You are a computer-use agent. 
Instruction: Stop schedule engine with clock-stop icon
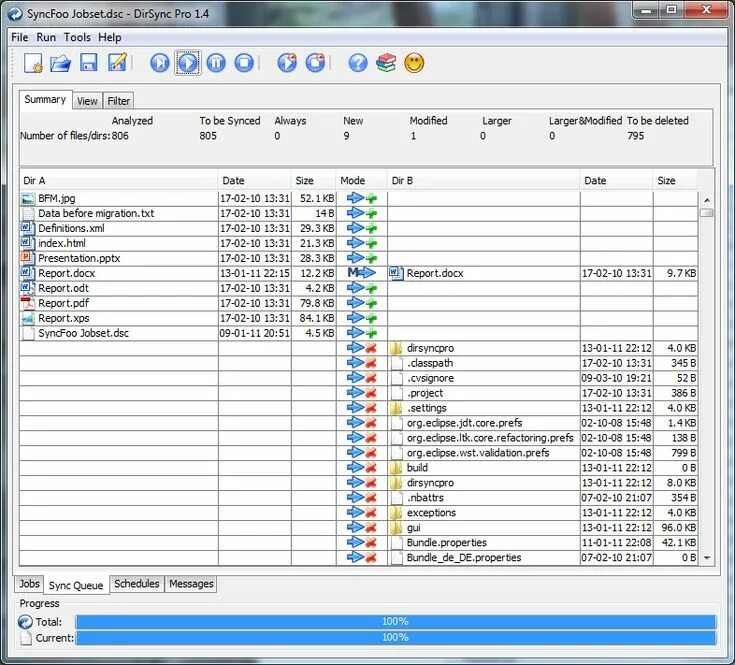click(x=315, y=63)
